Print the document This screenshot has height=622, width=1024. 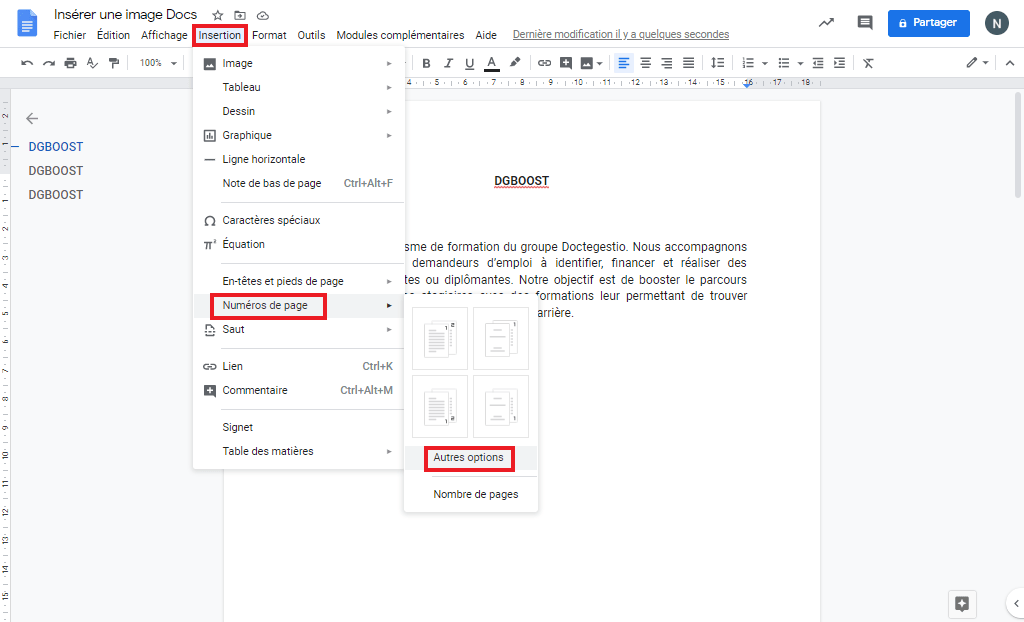[x=70, y=62]
